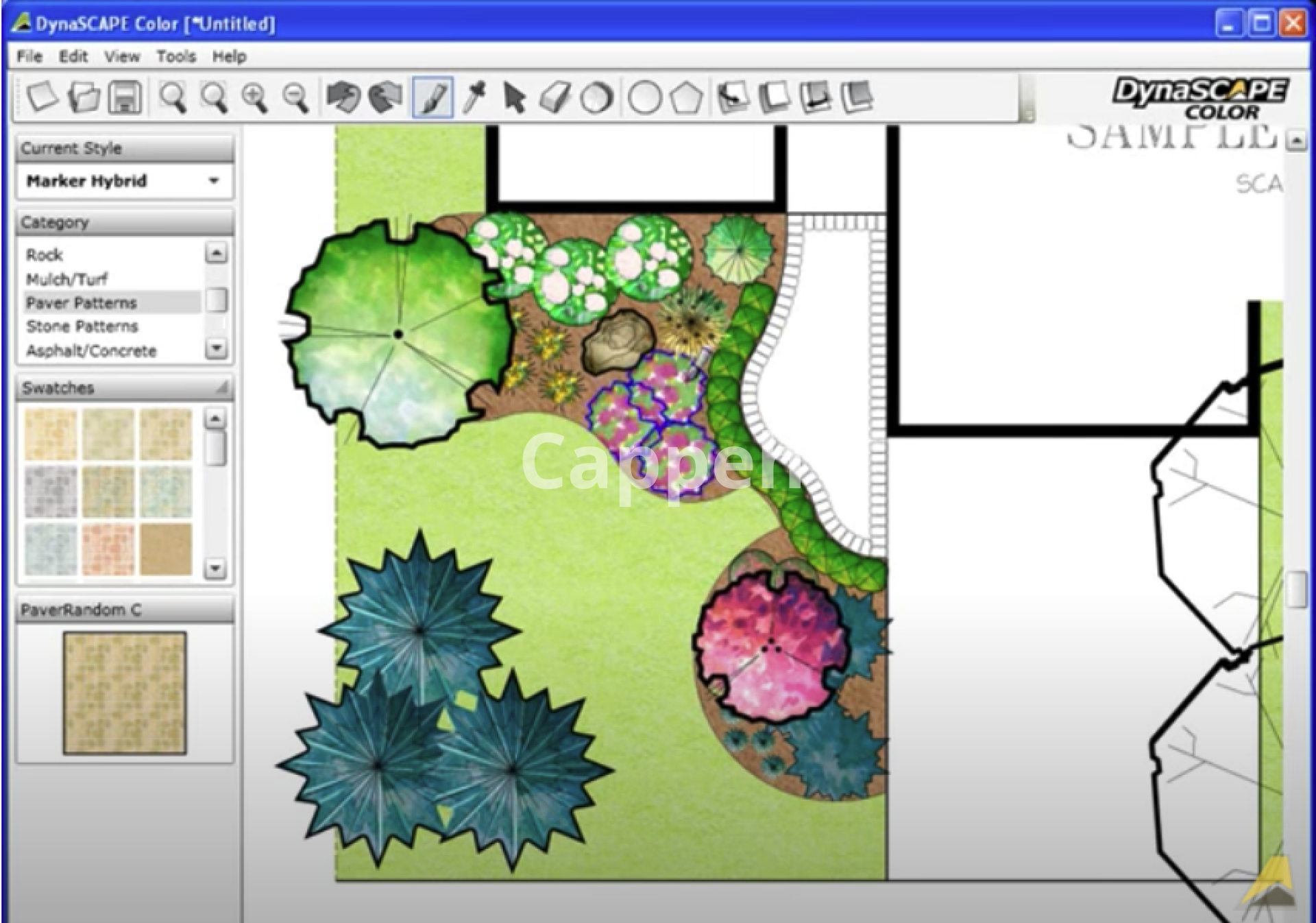Click the Zoom Out magnifier icon
1316x923 pixels.
click(295, 97)
